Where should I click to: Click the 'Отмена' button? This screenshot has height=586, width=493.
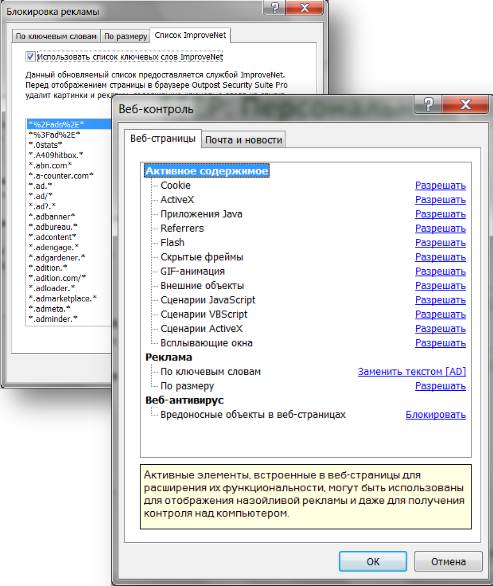(448, 561)
